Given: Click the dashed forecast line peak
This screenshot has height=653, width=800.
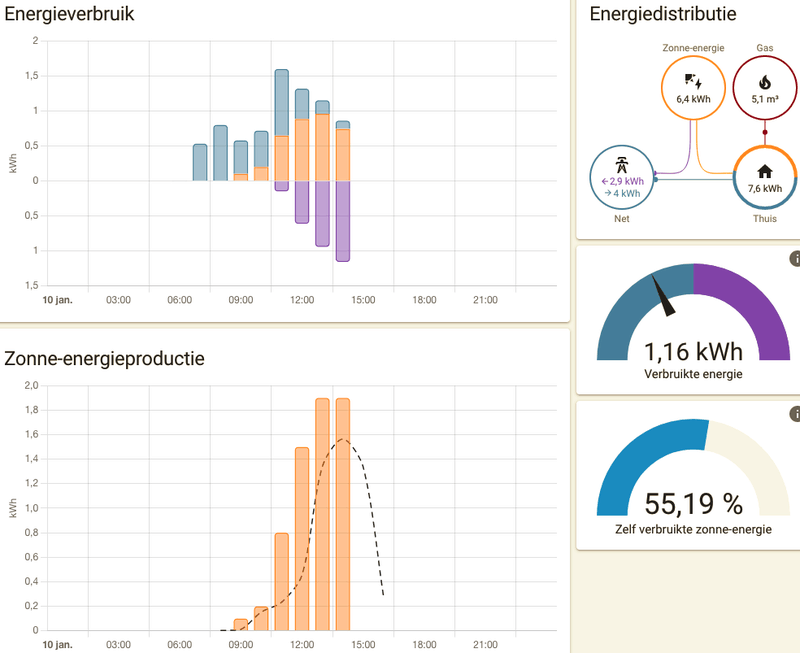Looking at the screenshot, I should click(x=343, y=439).
